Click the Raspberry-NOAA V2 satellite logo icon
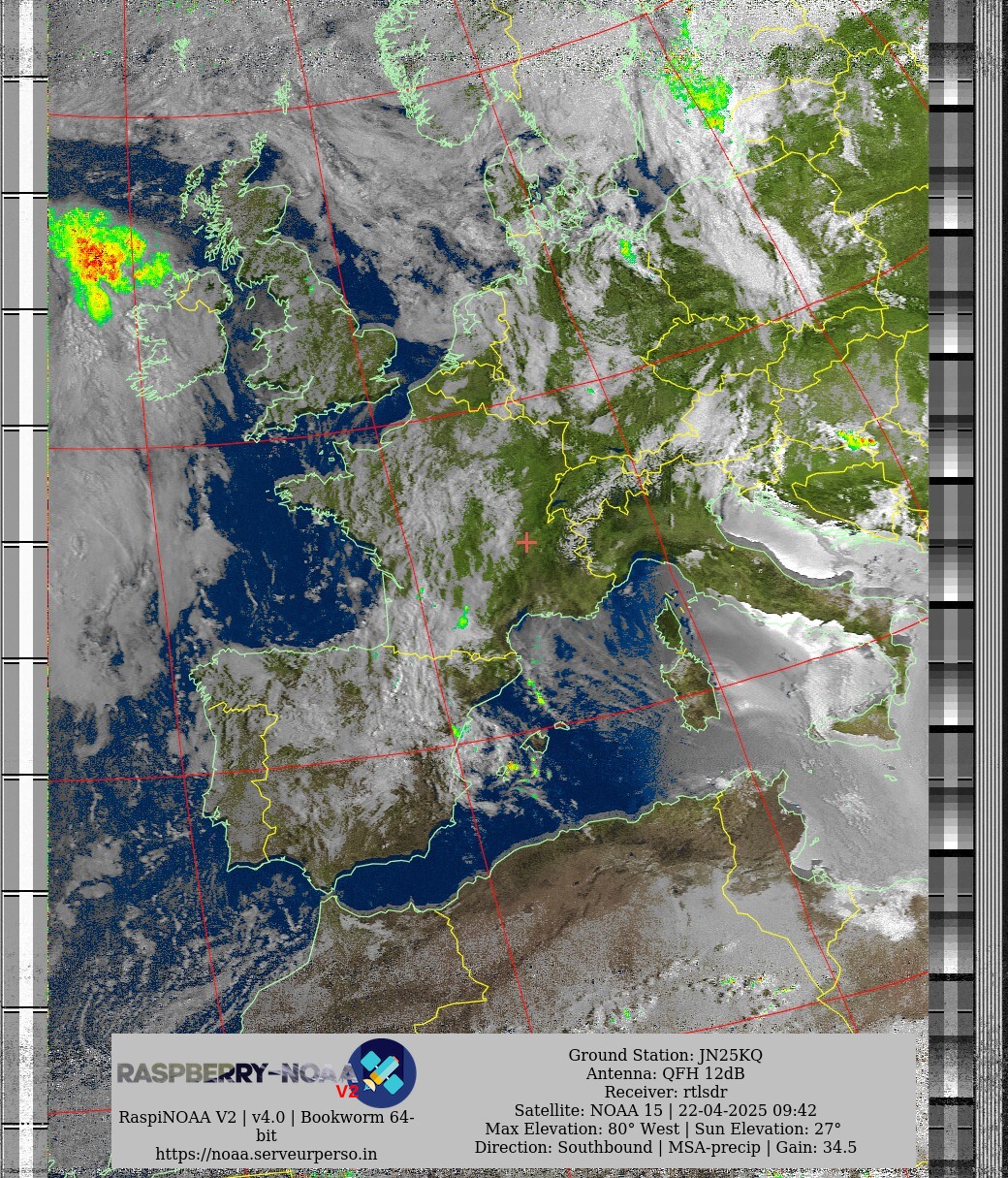Image resolution: width=1008 pixels, height=1178 pixels. [x=382, y=1073]
